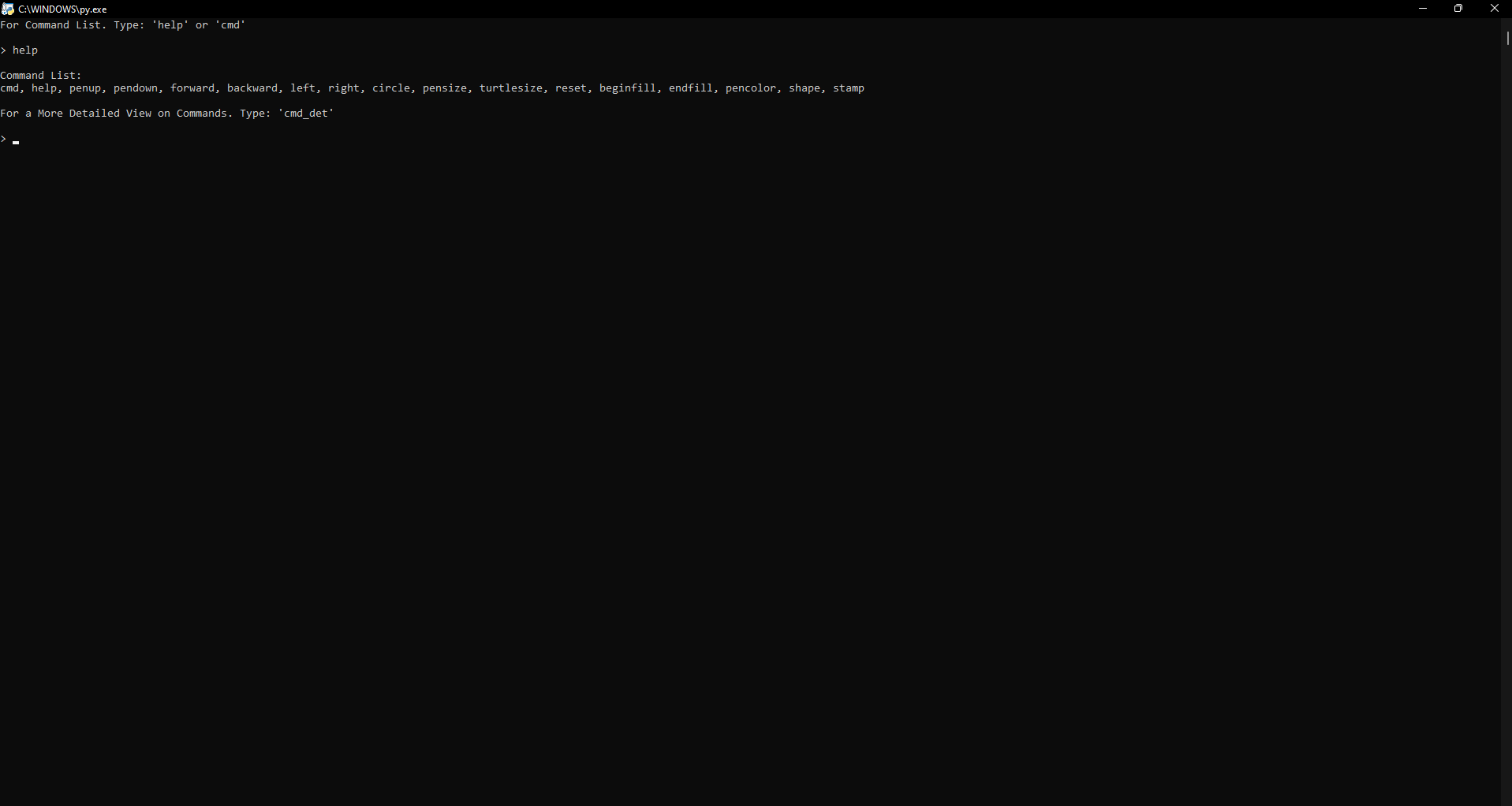Click the 'stamp' command name
This screenshot has height=806, width=1512.
[849, 88]
